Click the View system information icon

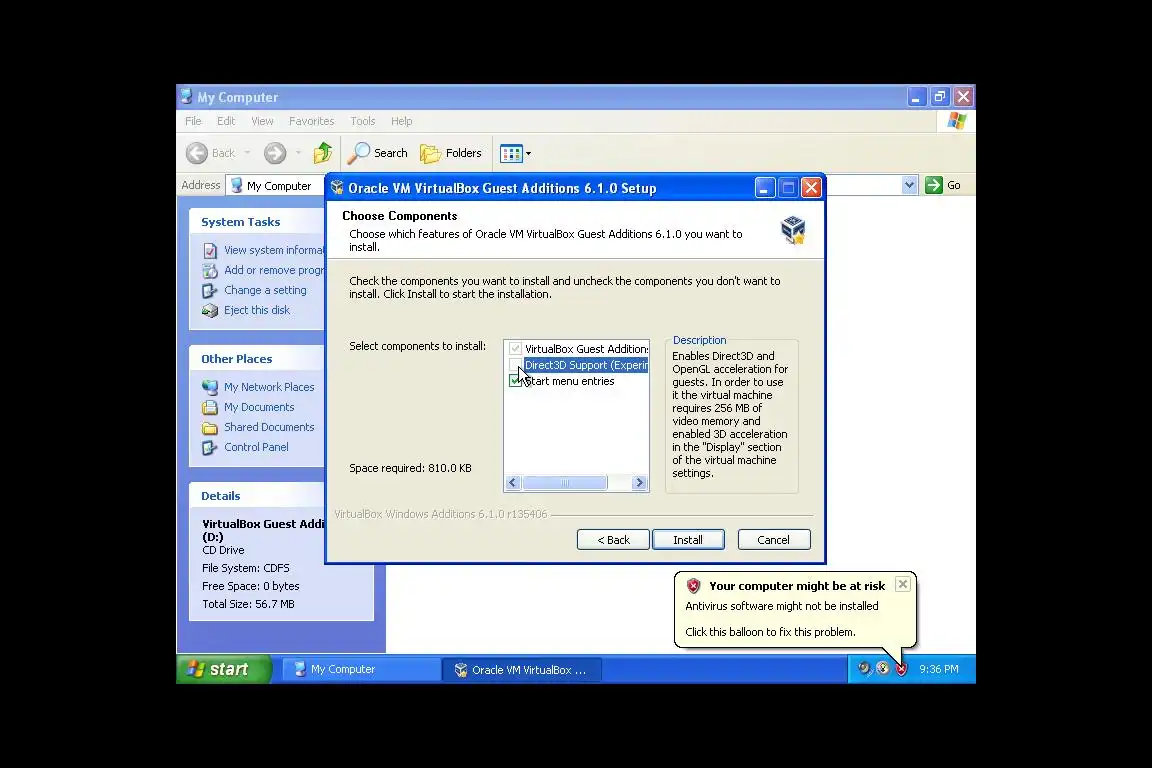click(210, 251)
